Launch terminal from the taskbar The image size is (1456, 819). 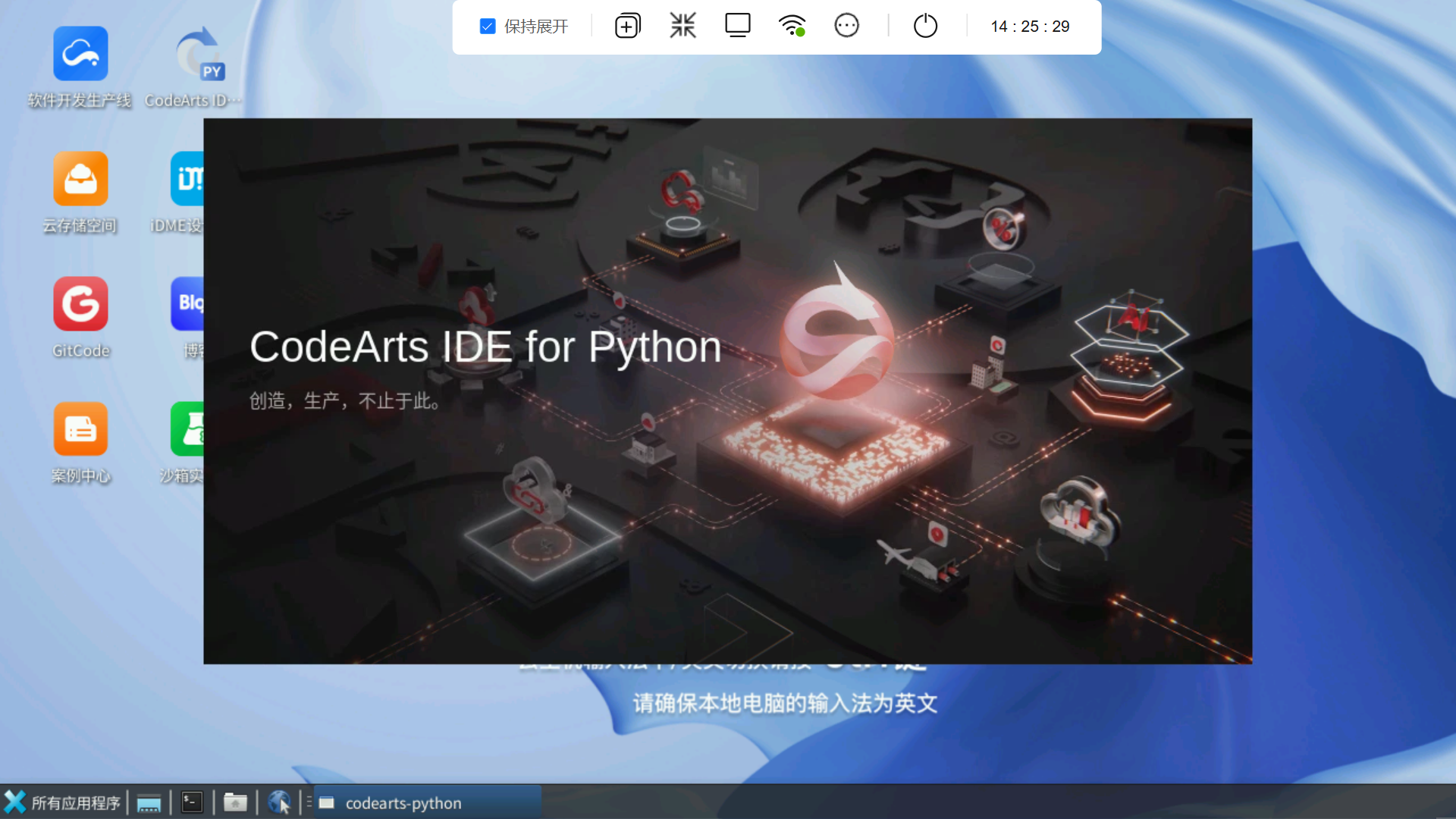tap(192, 803)
